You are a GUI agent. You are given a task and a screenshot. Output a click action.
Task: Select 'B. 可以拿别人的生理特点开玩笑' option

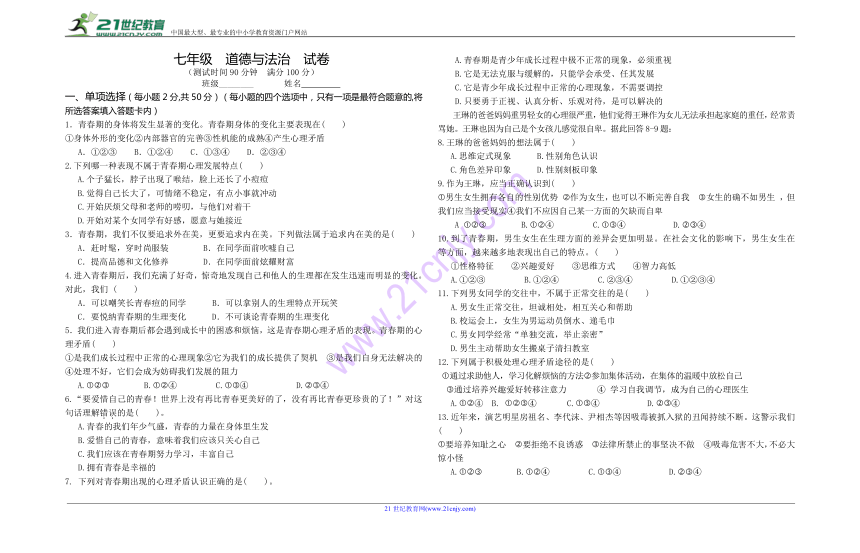[275, 303]
